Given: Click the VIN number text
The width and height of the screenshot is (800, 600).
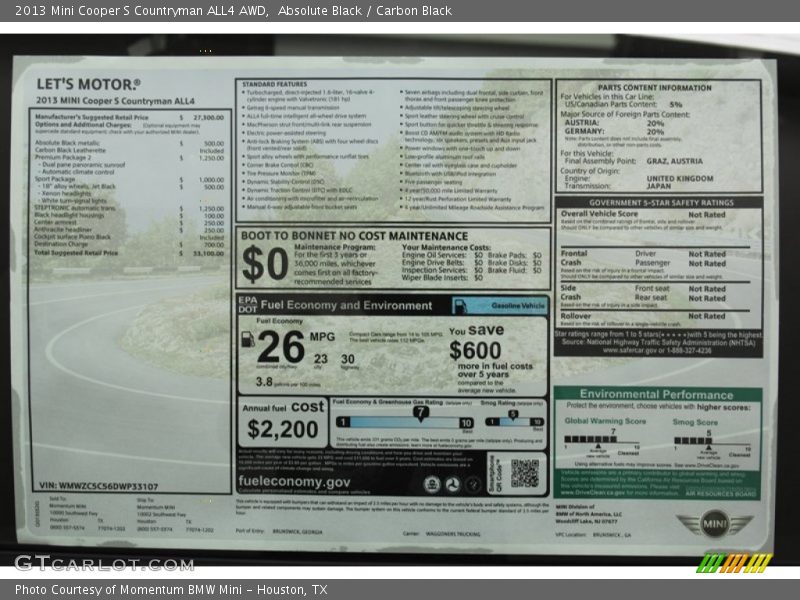Looking at the screenshot, I should pos(98,486).
